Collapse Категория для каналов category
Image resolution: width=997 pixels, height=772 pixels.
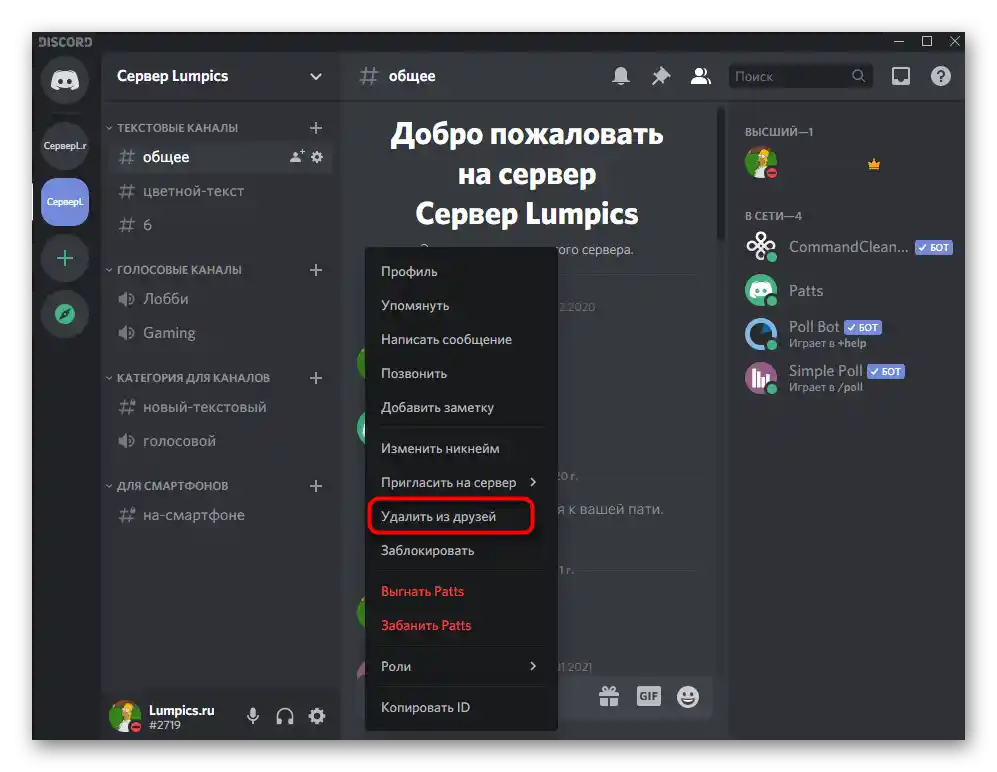188,378
